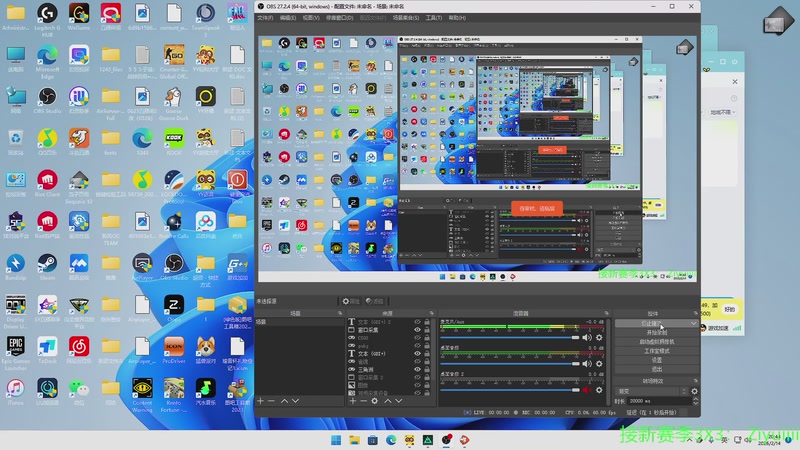Unmute the 桌面音频 2 channel red speaker icon

click(x=587, y=390)
